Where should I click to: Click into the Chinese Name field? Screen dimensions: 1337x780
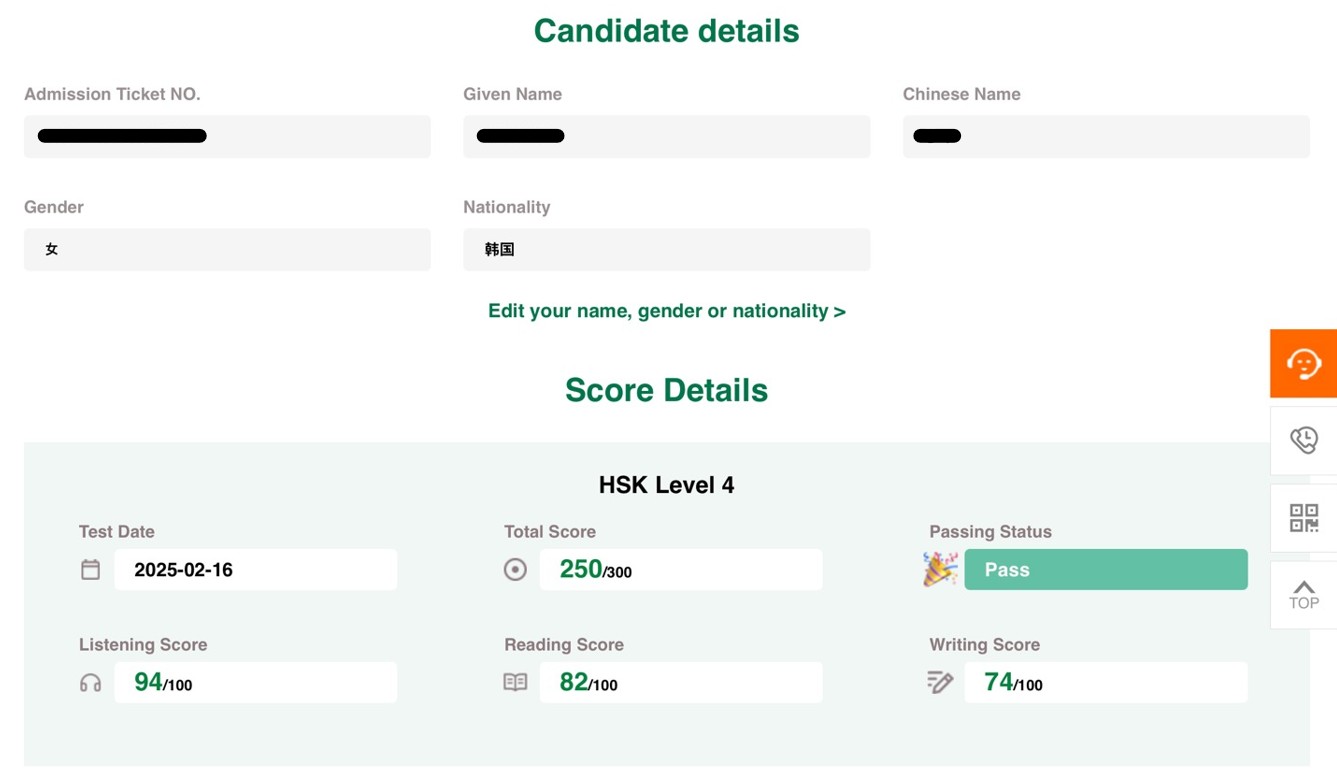click(1106, 136)
